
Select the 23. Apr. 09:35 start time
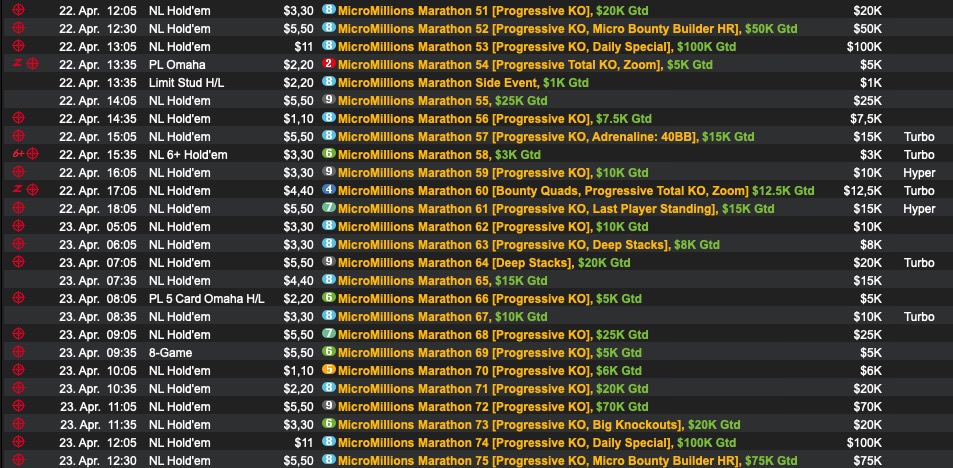pos(97,353)
